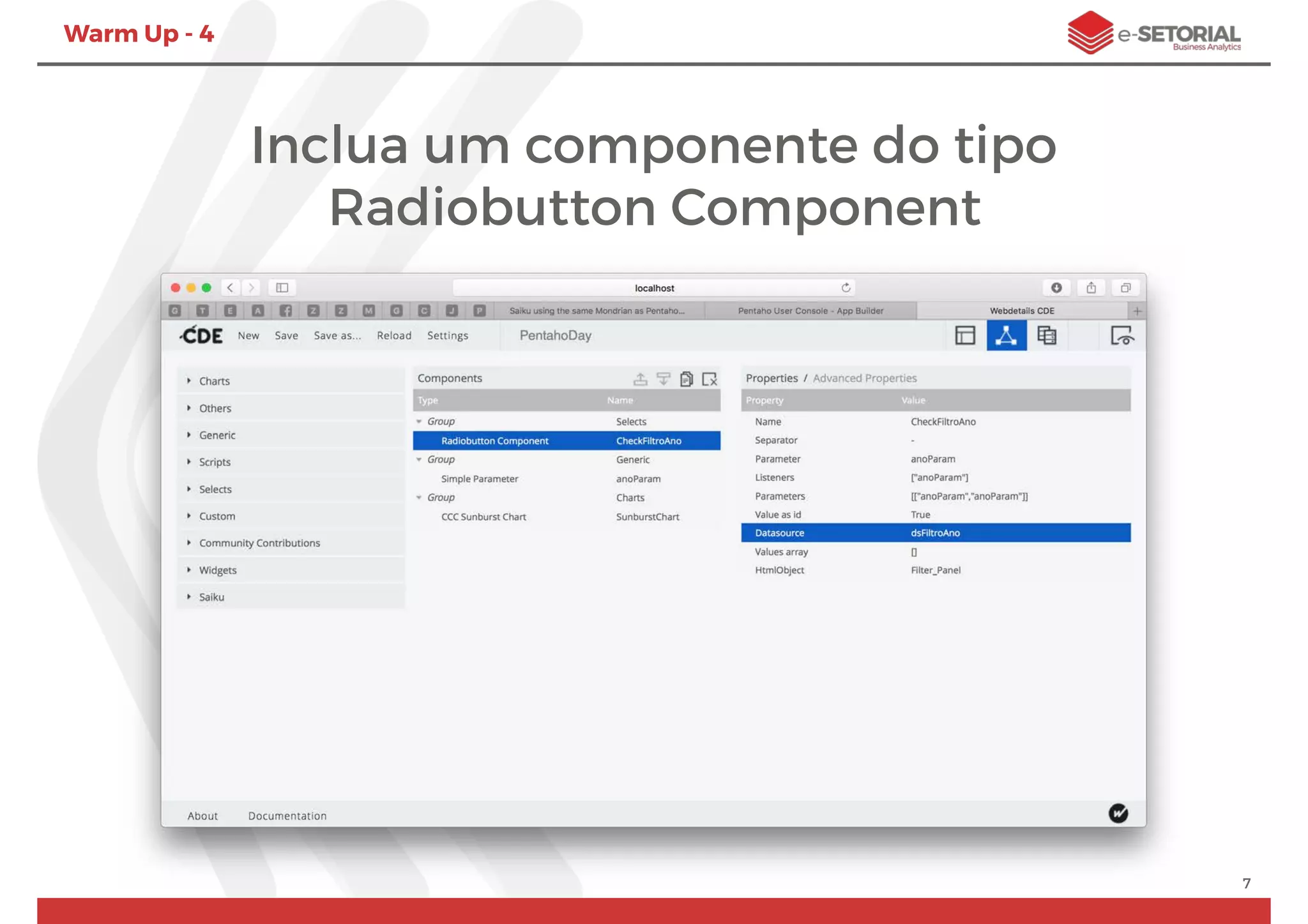Screen dimensions: 1308x924
Task: Expand the Selects category
Action: [291, 489]
